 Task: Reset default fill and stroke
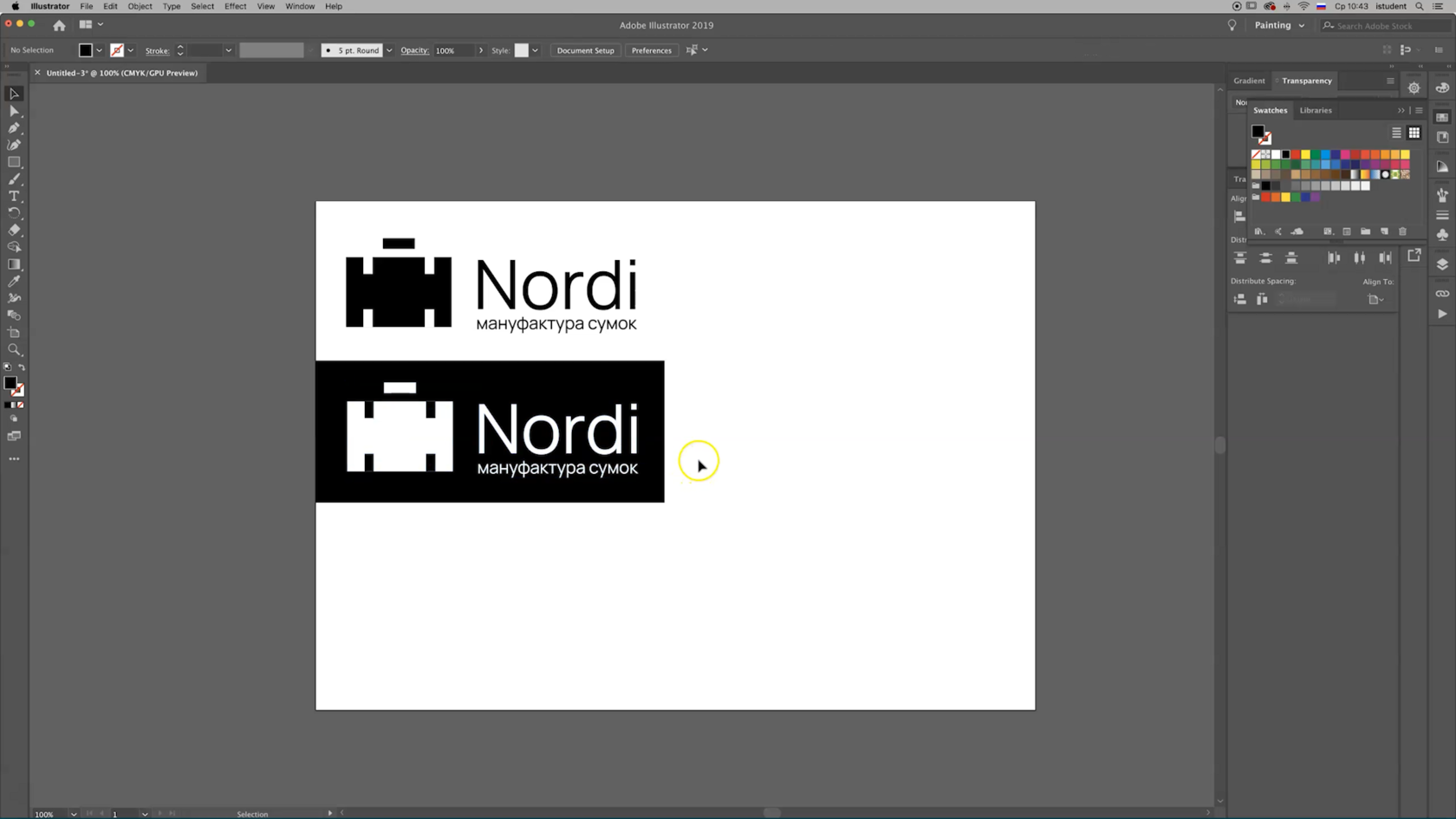[8, 367]
